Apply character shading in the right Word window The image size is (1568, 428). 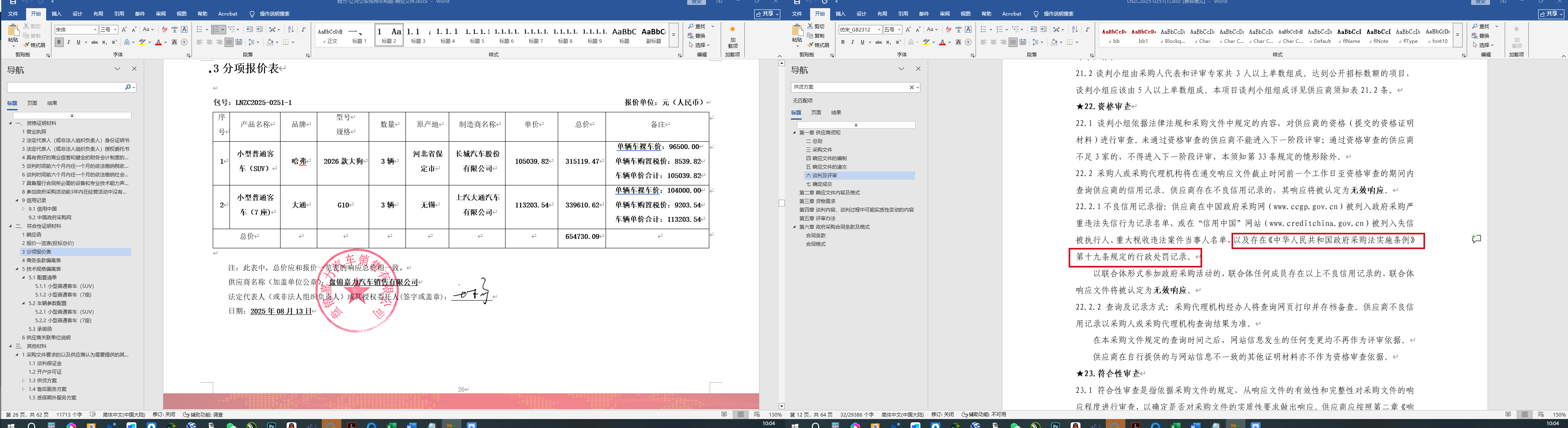pyautogui.click(x=959, y=42)
